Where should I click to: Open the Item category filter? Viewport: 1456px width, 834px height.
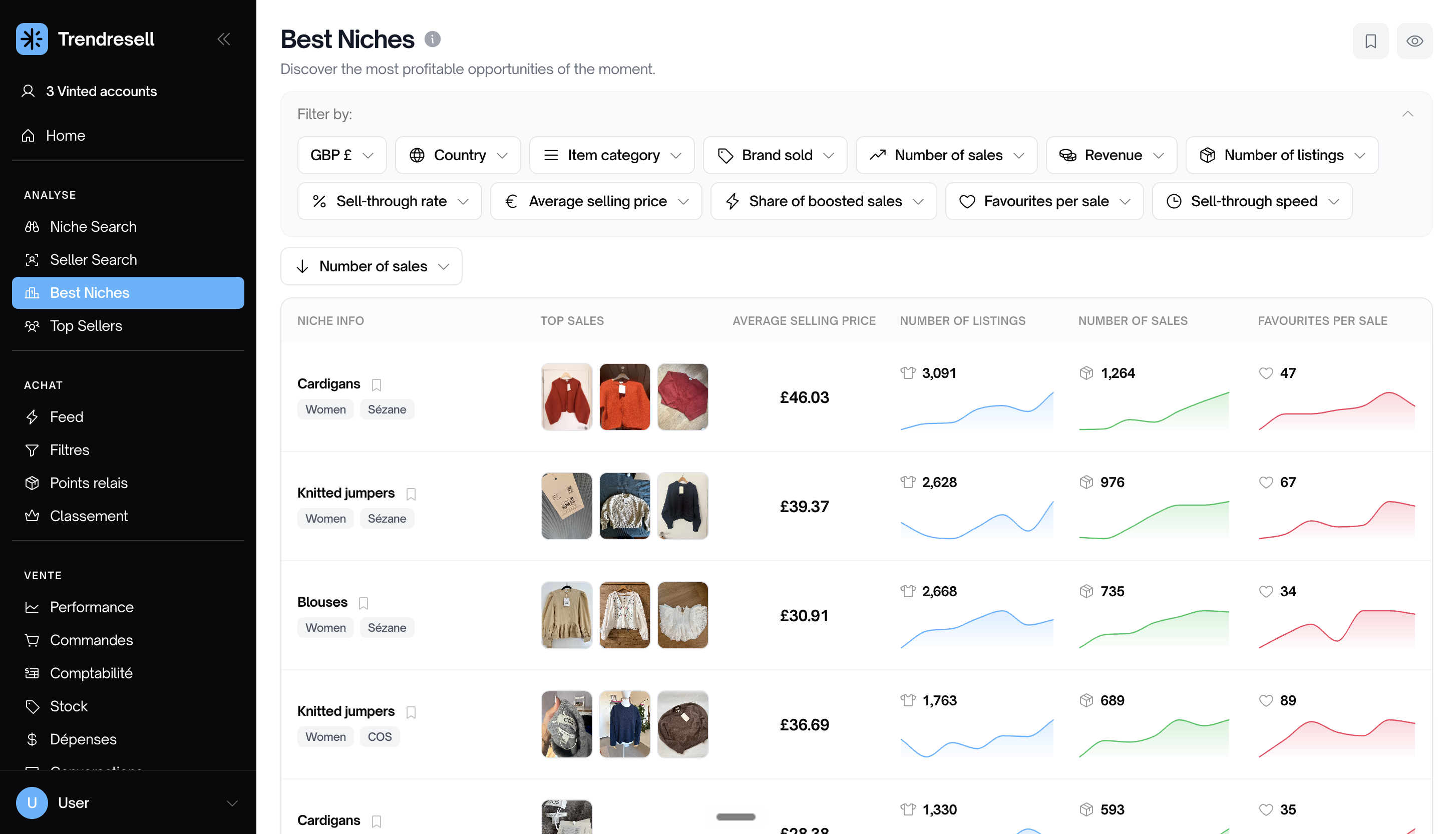(612, 155)
